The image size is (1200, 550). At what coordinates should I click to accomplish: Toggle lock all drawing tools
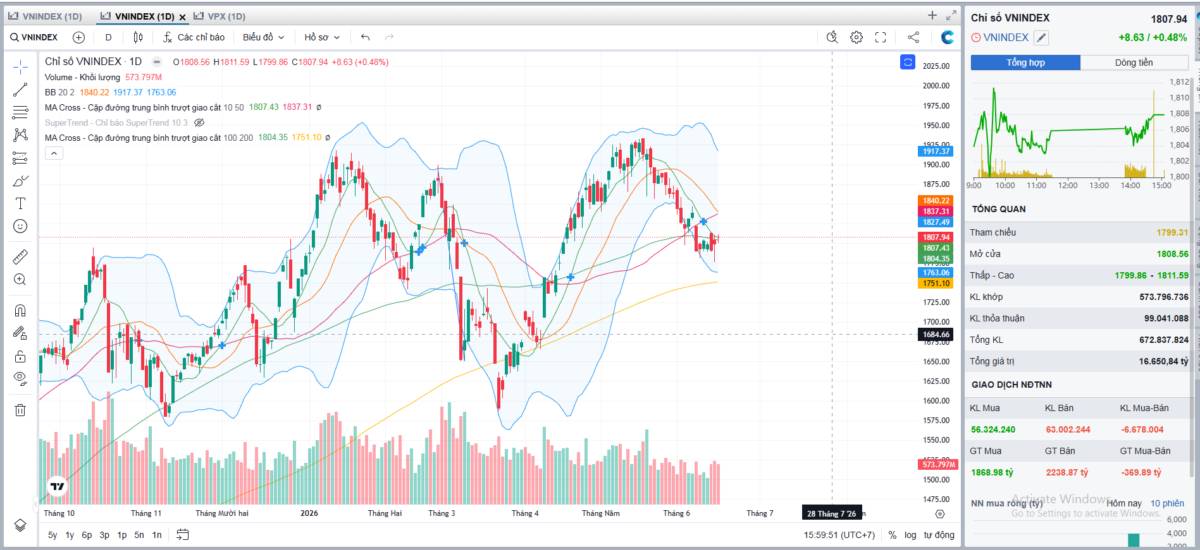click(19, 356)
